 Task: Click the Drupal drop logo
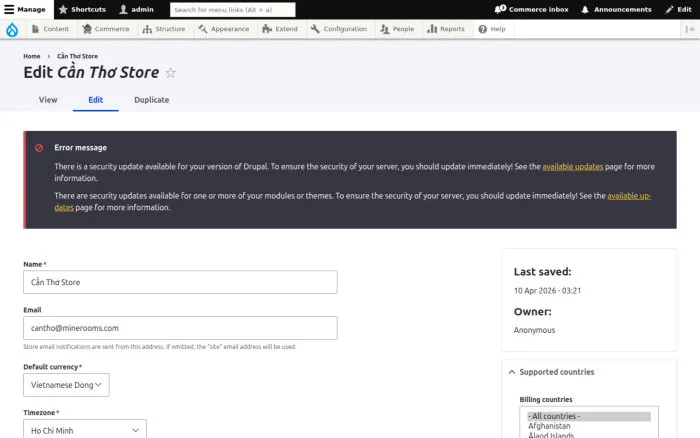click(12, 29)
